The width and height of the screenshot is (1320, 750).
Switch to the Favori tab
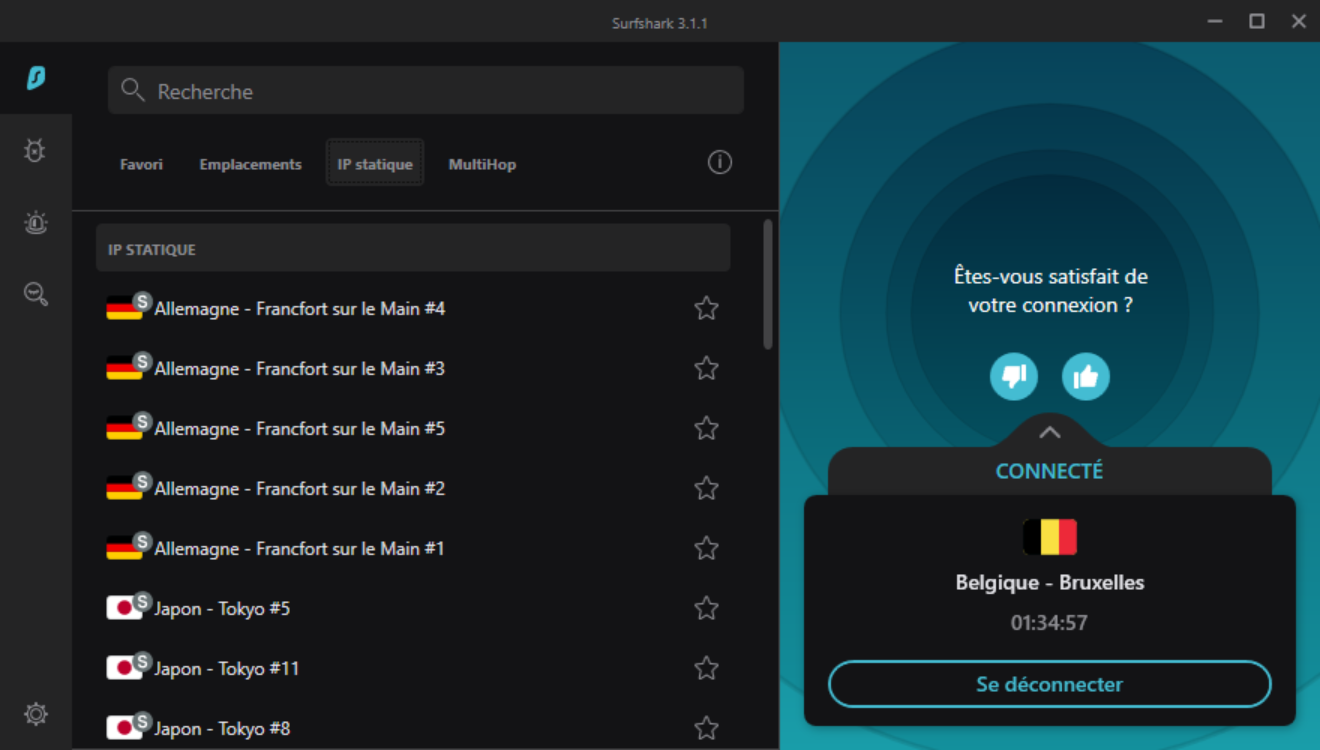141,164
